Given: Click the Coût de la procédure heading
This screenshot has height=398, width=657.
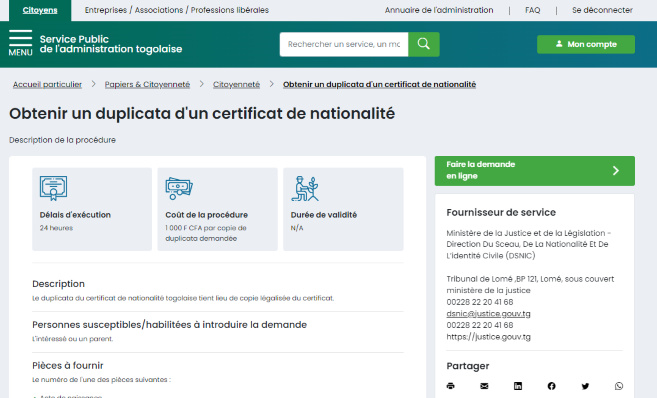Looking at the screenshot, I should (207, 215).
